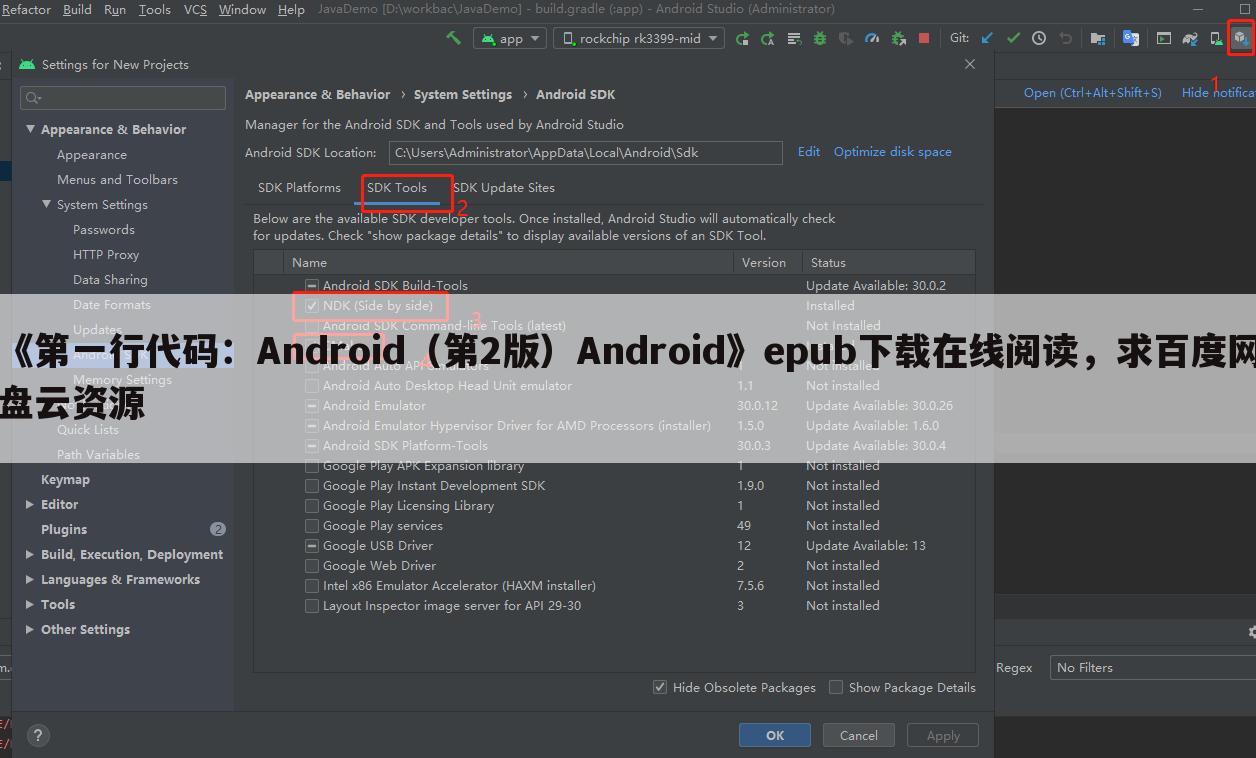Expand the Tools settings node
Screen dimensions: 1256x758
30,604
